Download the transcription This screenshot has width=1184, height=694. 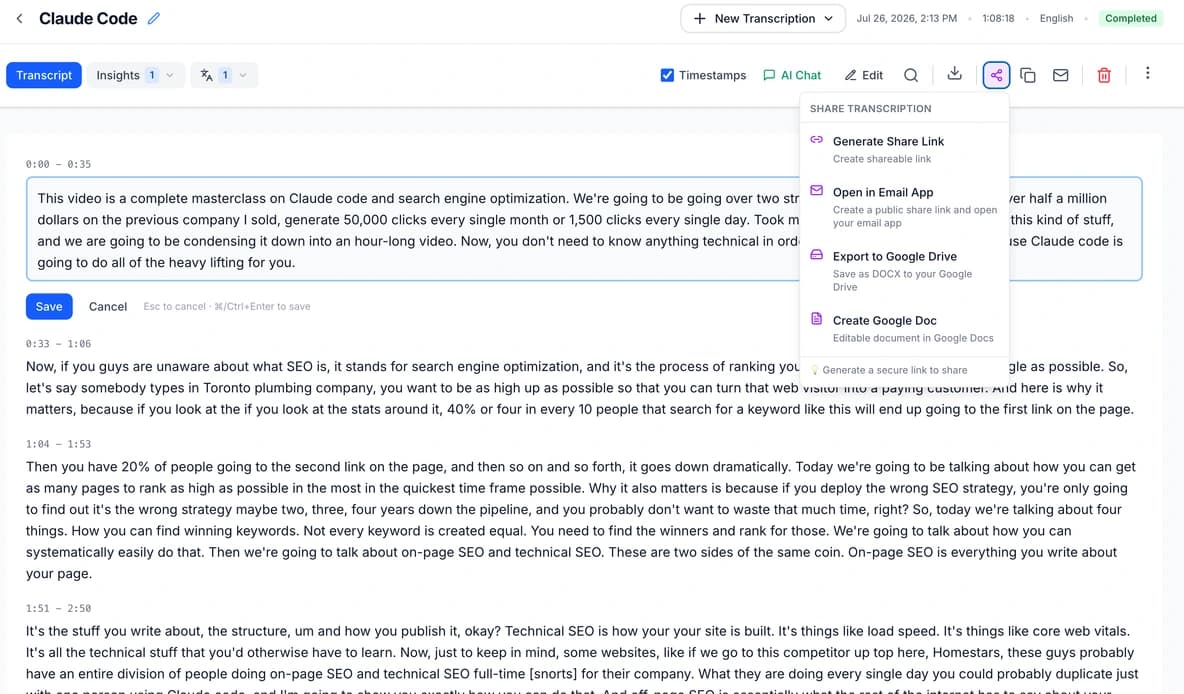tap(954, 73)
